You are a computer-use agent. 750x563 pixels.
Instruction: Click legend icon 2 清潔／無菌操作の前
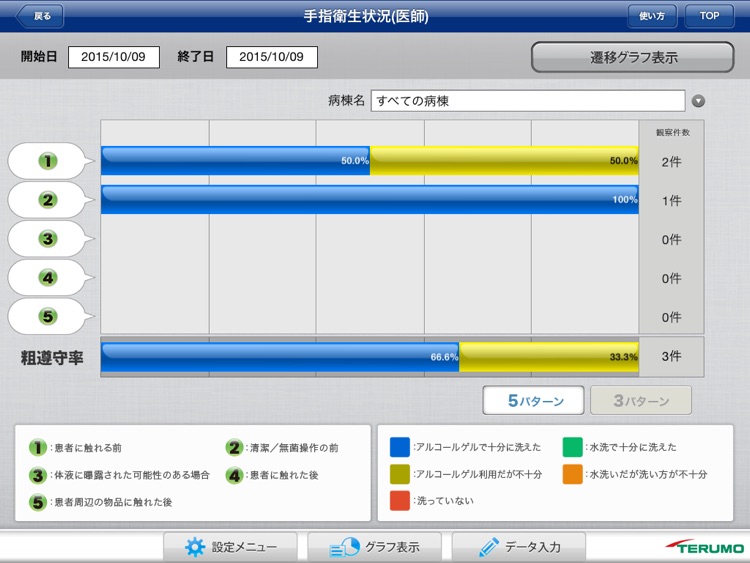point(234,448)
